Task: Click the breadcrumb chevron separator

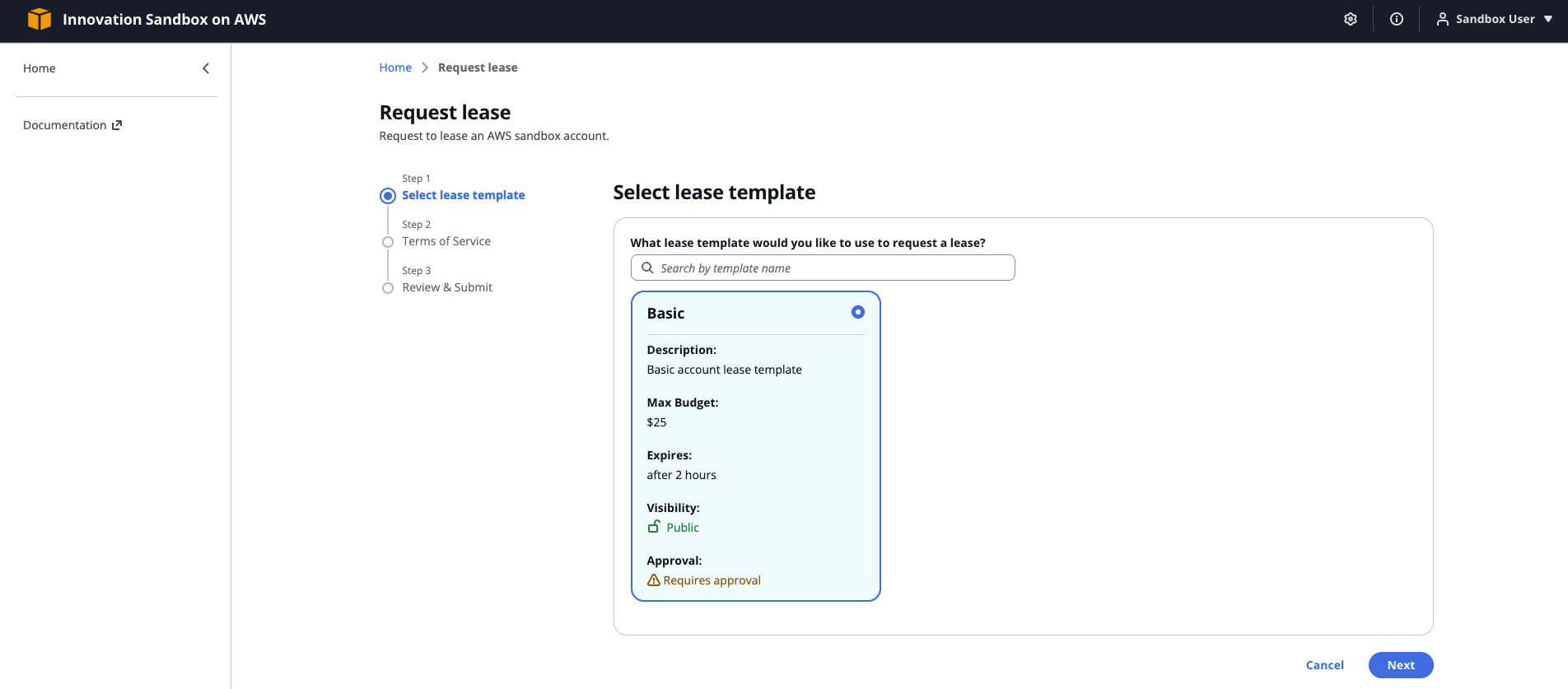Action: 425,68
